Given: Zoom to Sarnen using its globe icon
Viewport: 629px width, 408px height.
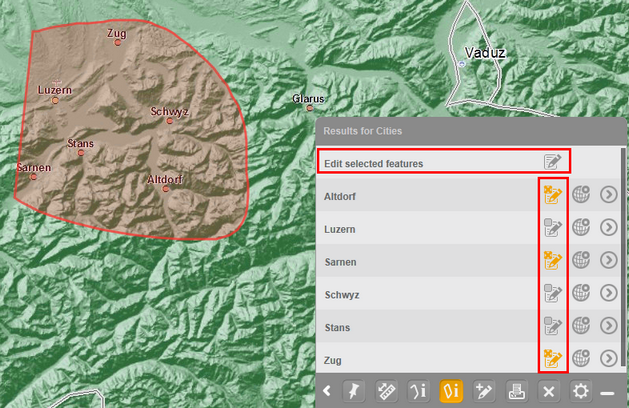Looking at the screenshot, I should [581, 260].
